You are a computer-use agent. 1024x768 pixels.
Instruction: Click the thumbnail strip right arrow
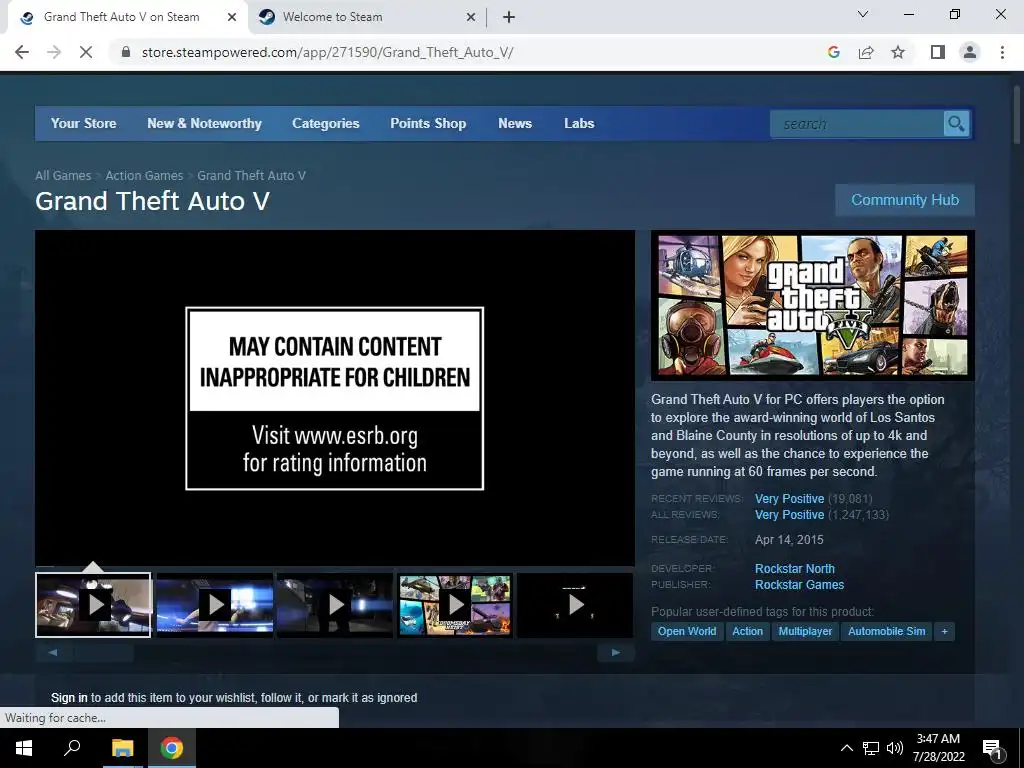tap(616, 652)
